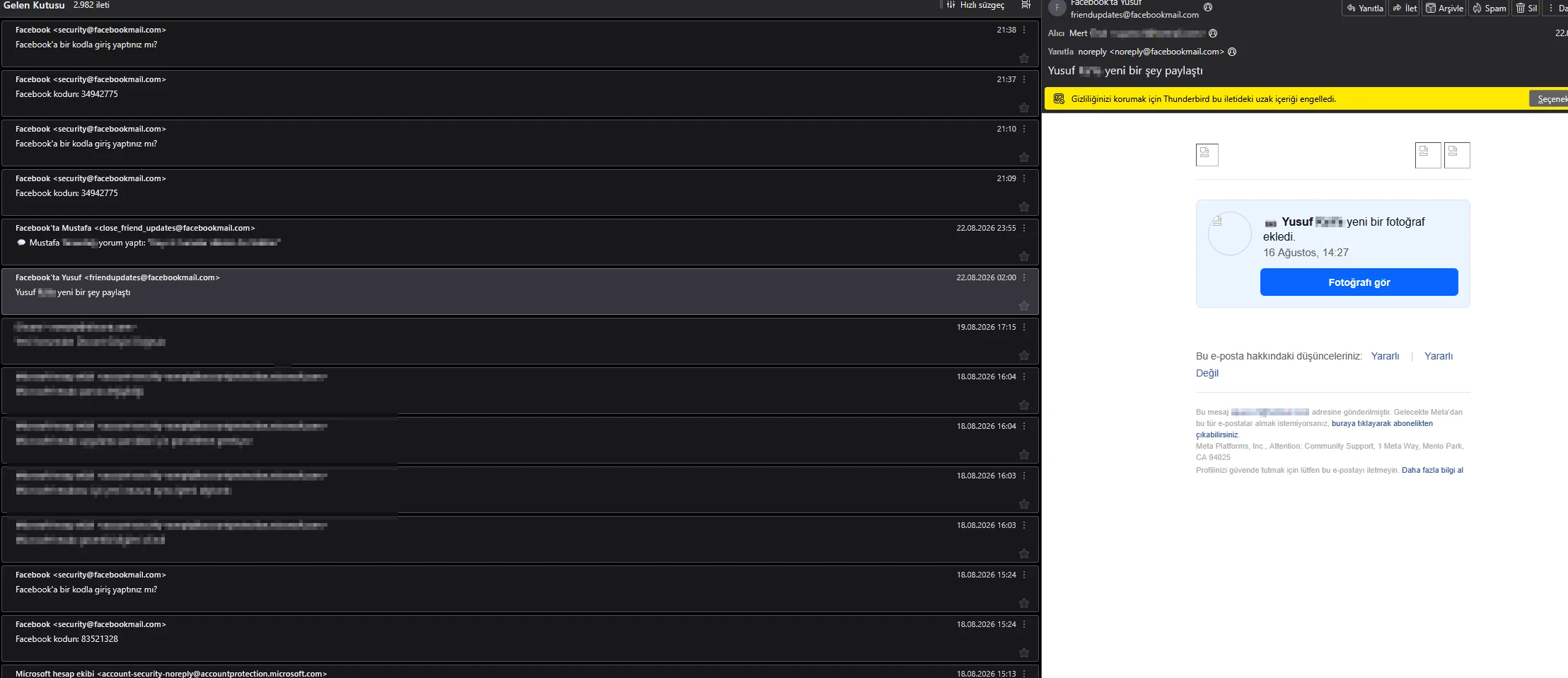Delete the message with Sil

tap(1526, 8)
